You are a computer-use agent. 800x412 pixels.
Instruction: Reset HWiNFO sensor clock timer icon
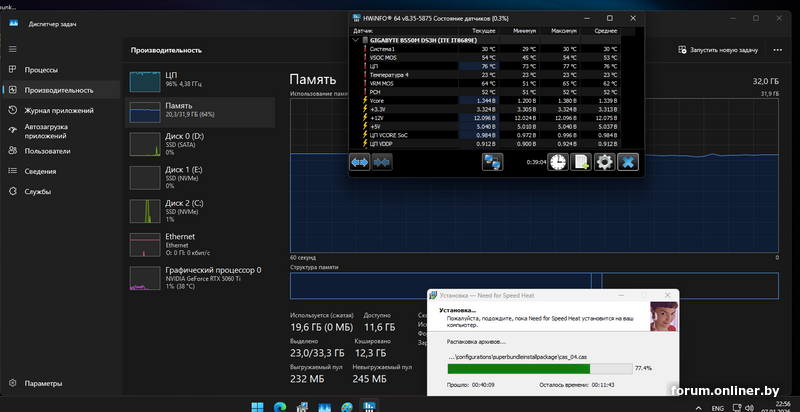556,162
